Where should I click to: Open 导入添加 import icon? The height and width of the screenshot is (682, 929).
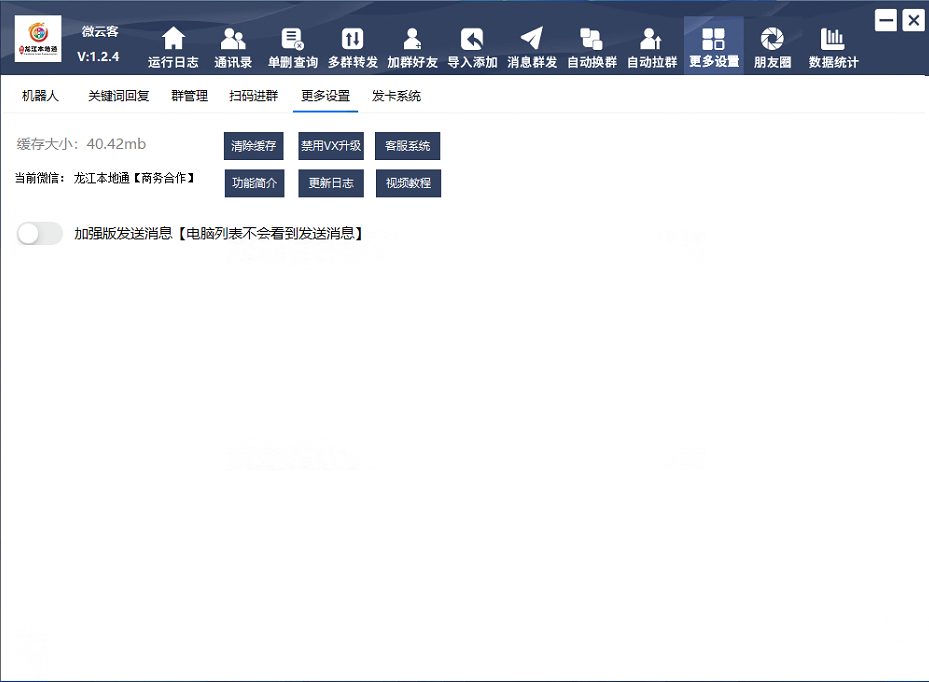[x=472, y=40]
